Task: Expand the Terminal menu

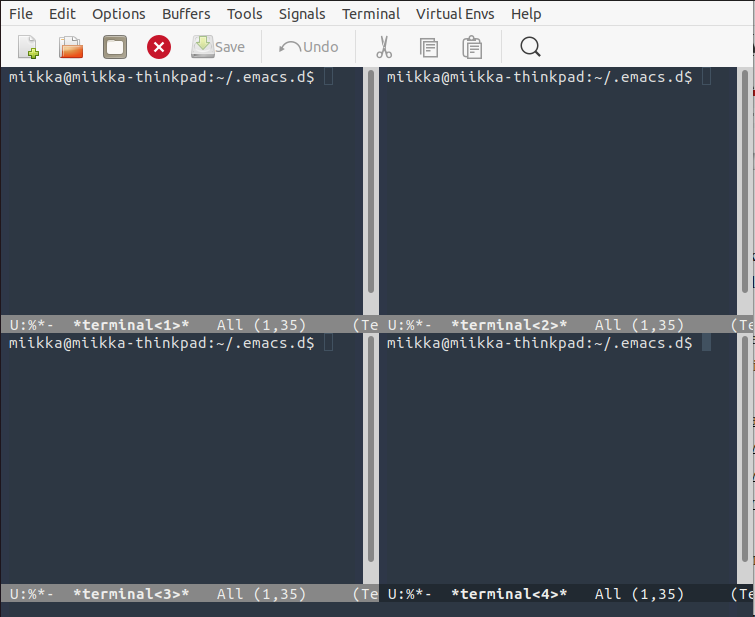Action: click(x=370, y=14)
